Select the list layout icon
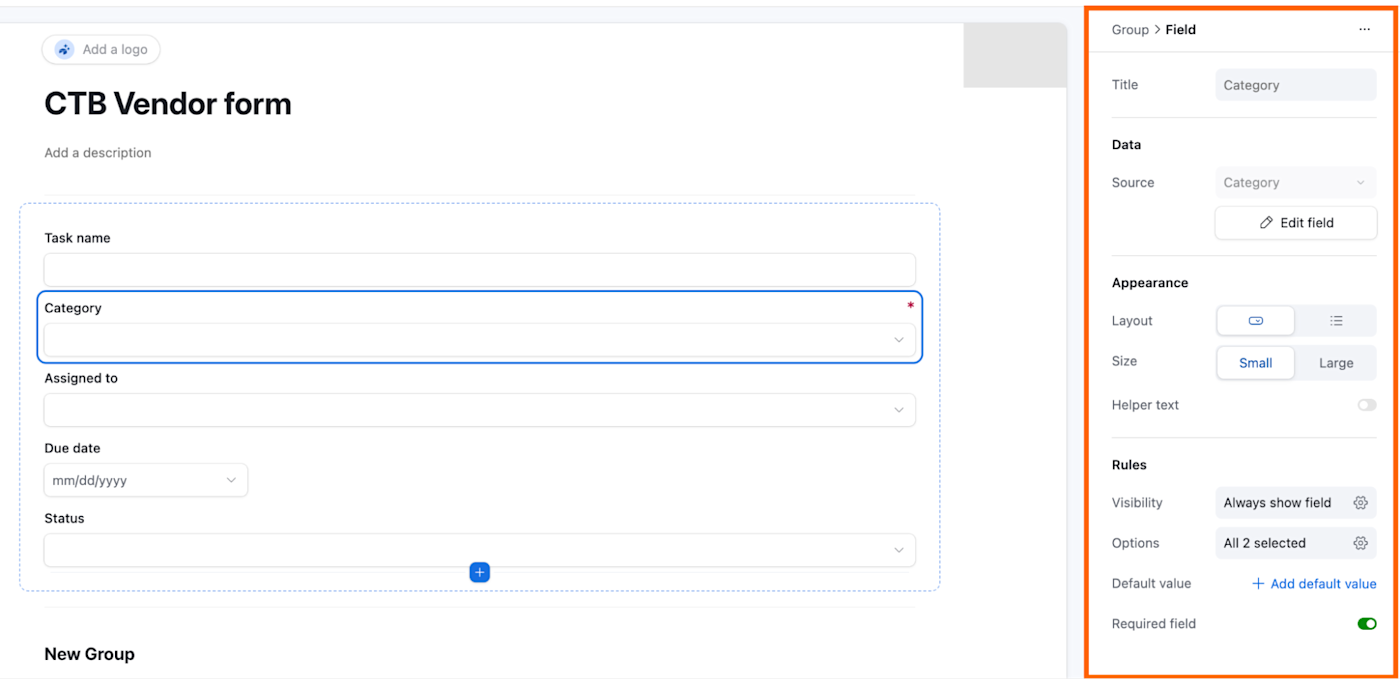Screen dimensions: 1400x679 pyautogui.click(x=1336, y=321)
